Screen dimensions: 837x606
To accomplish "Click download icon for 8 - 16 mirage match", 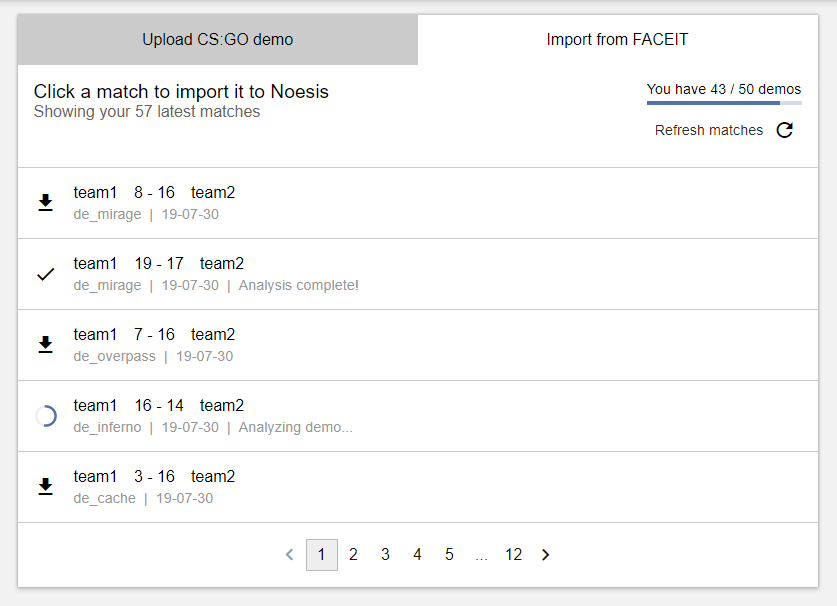I will coord(45,203).
